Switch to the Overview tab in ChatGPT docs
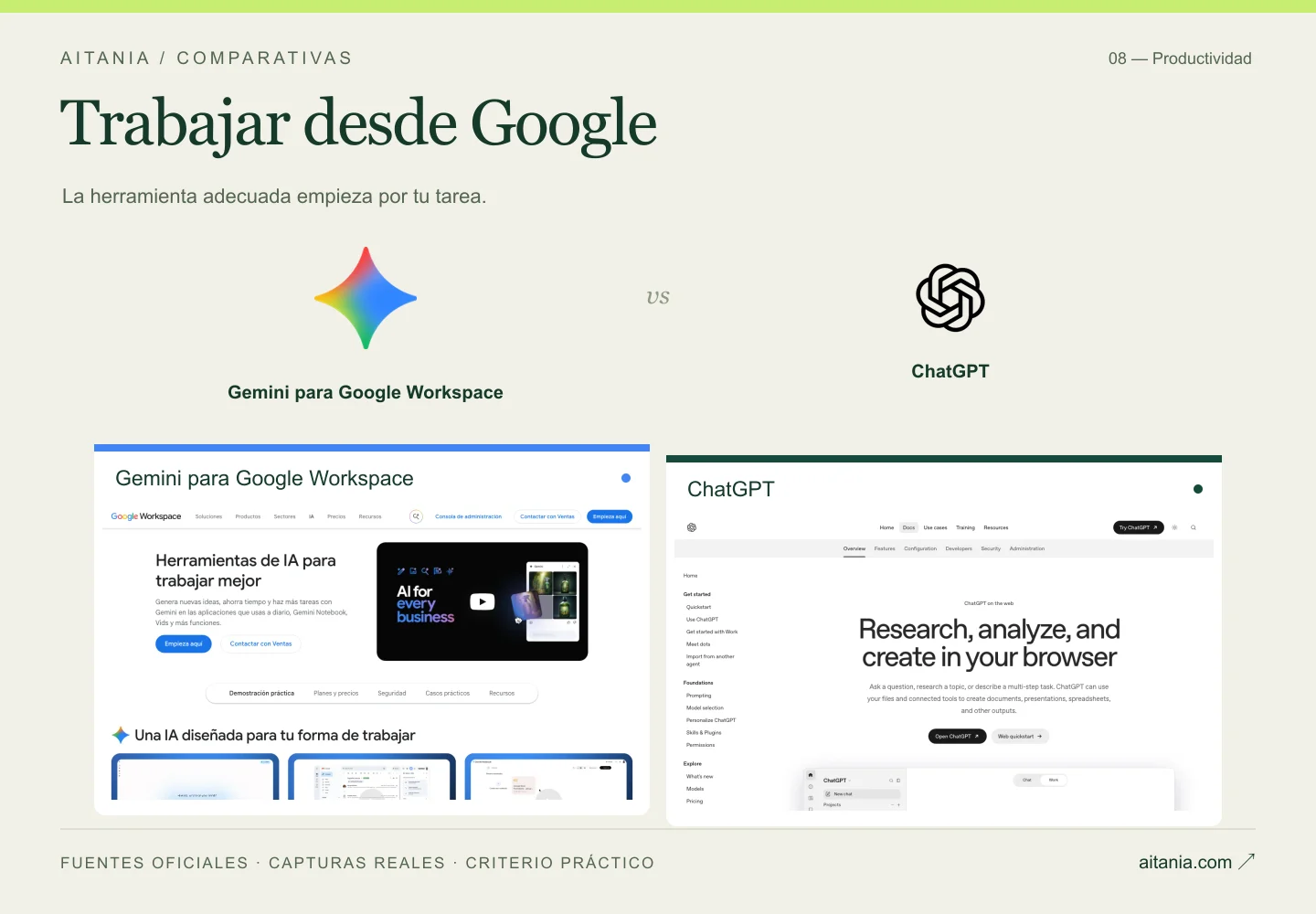Image resolution: width=1316 pixels, height=914 pixels. [854, 548]
